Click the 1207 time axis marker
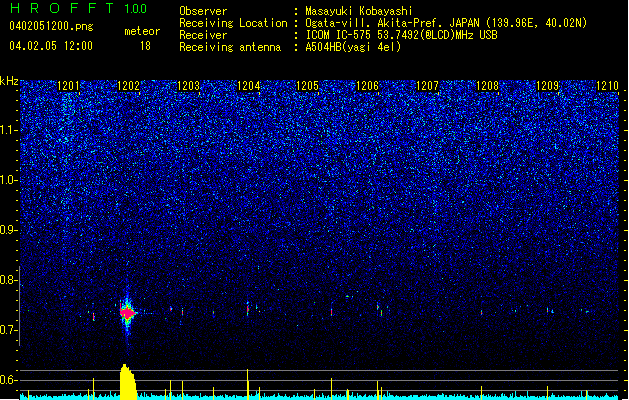The height and width of the screenshot is (400, 629). pyautogui.click(x=427, y=86)
